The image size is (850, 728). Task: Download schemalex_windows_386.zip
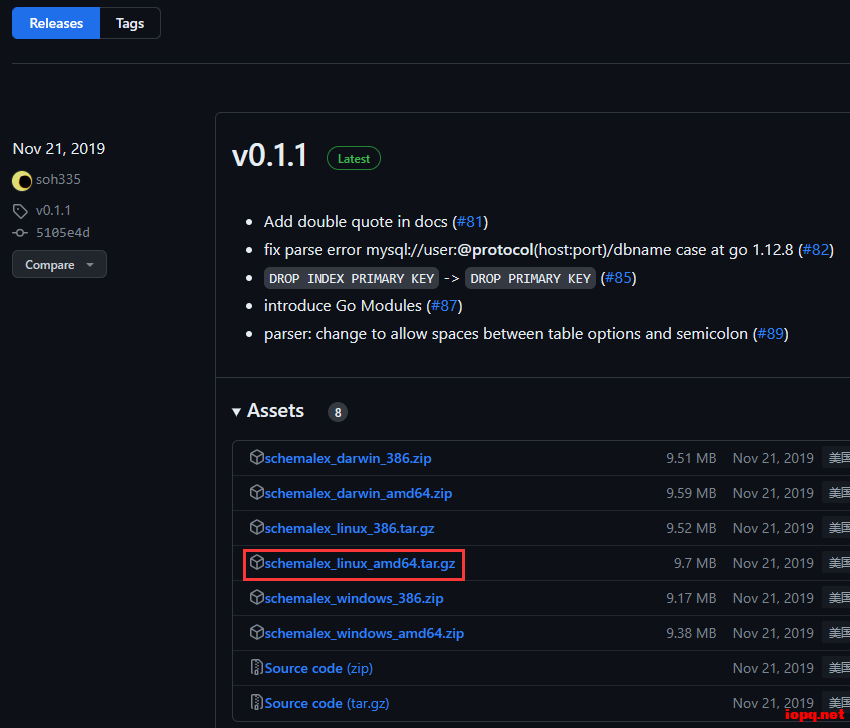coord(354,598)
